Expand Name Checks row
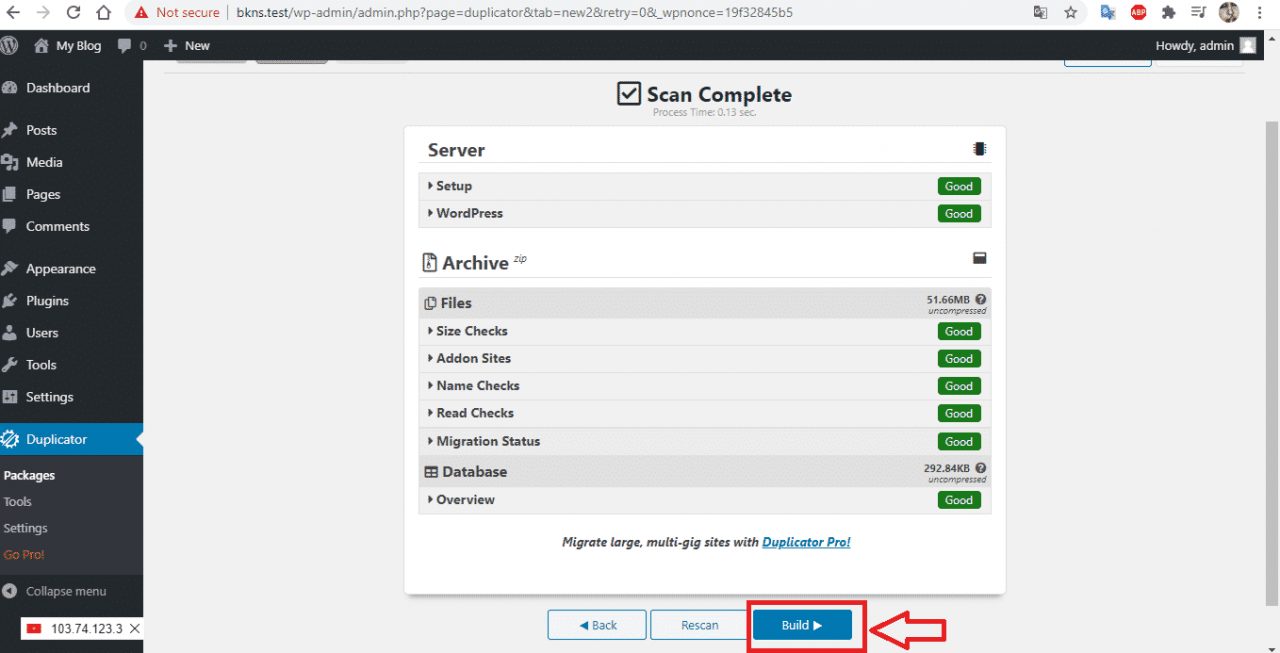Viewport: 1280px width, 653px height. point(704,386)
